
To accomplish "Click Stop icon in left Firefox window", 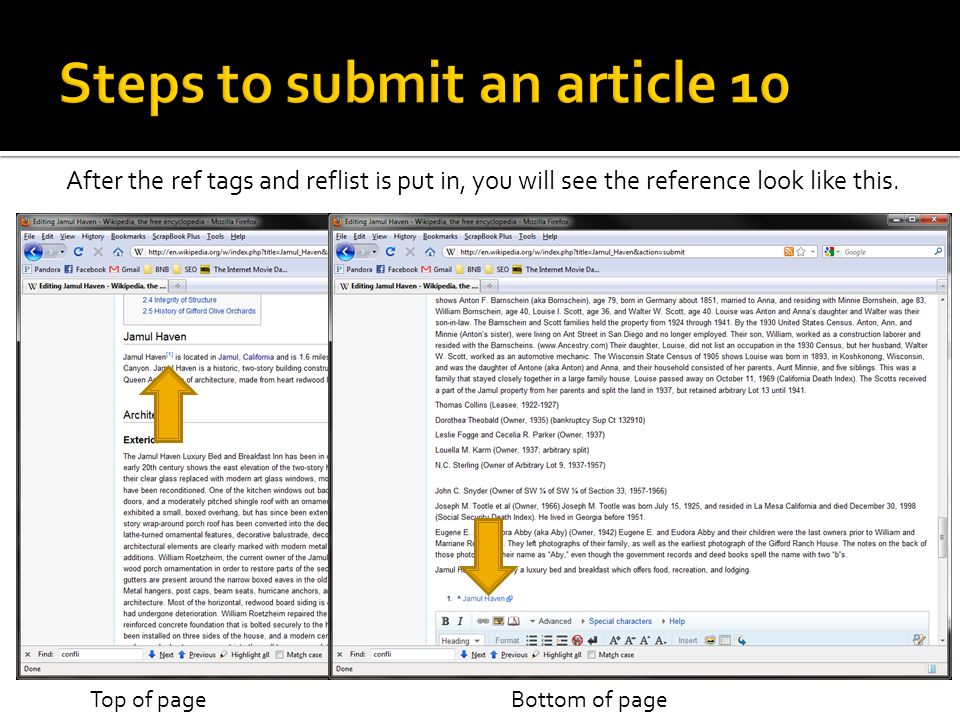I will tap(98, 252).
